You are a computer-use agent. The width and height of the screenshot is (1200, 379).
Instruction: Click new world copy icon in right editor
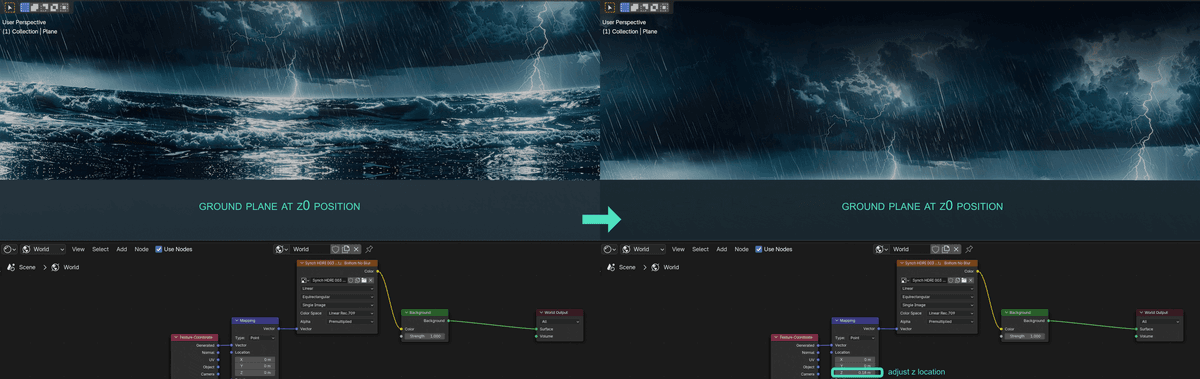tap(946, 249)
